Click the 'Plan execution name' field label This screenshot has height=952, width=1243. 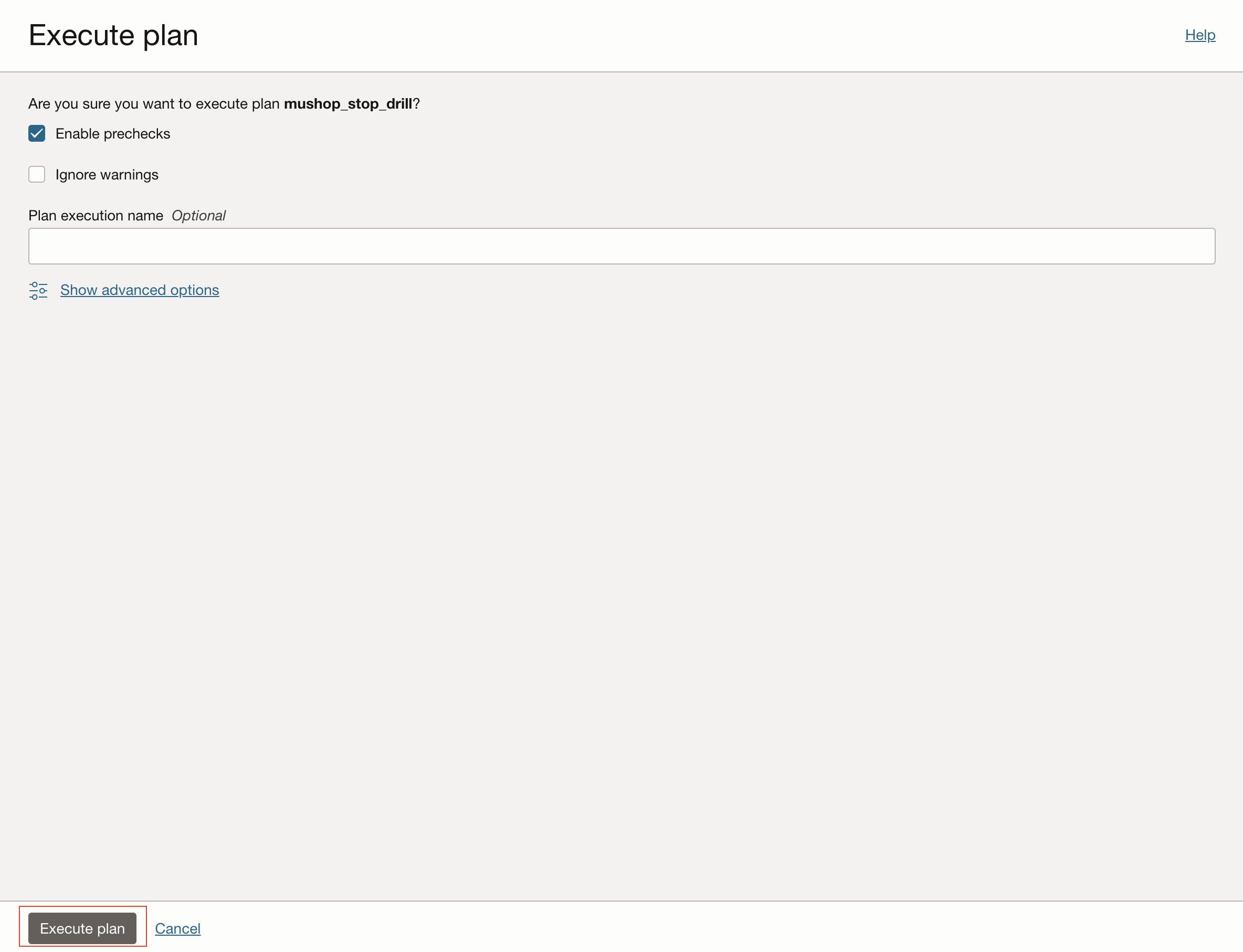[96, 216]
